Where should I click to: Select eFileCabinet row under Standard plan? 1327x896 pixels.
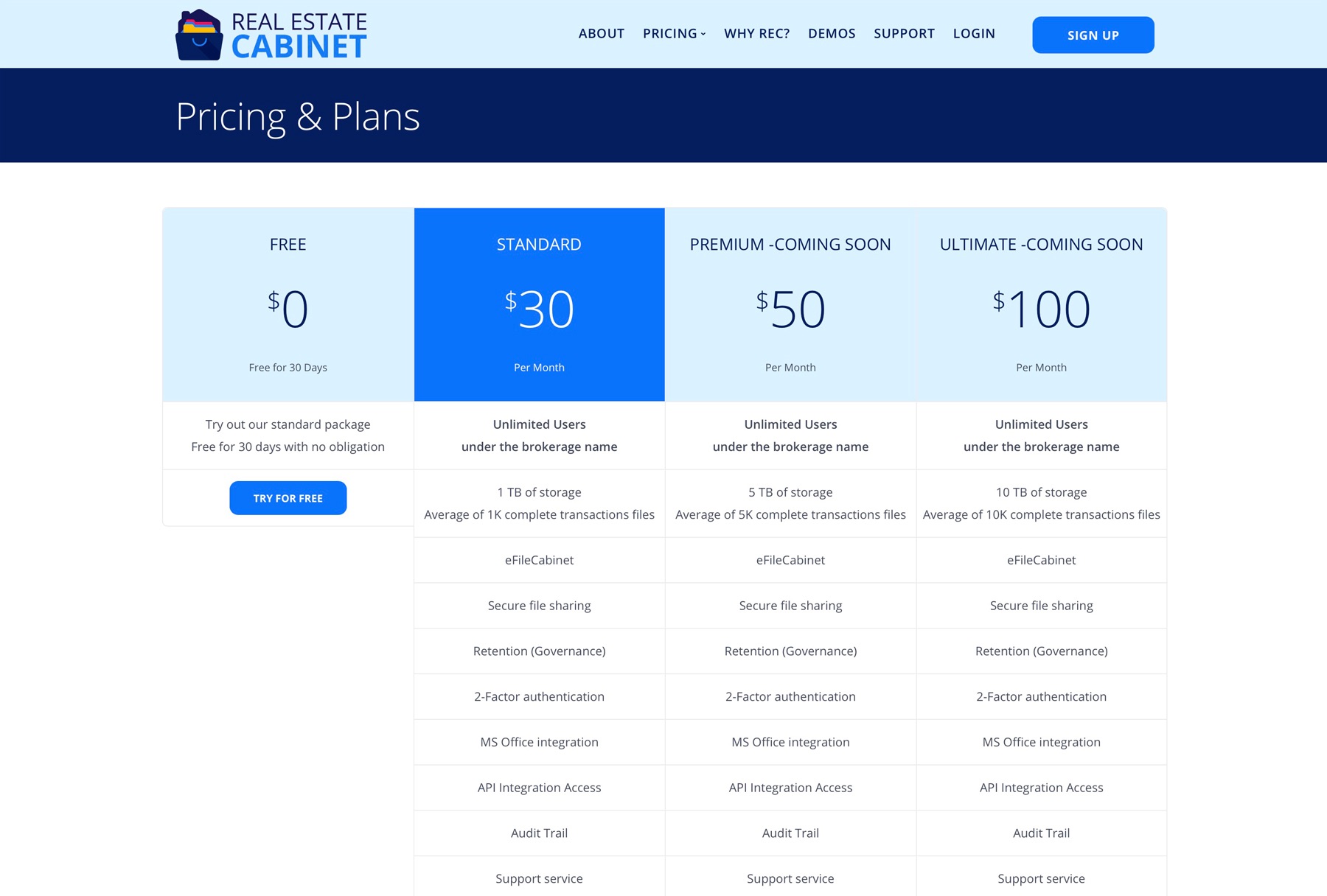point(539,560)
